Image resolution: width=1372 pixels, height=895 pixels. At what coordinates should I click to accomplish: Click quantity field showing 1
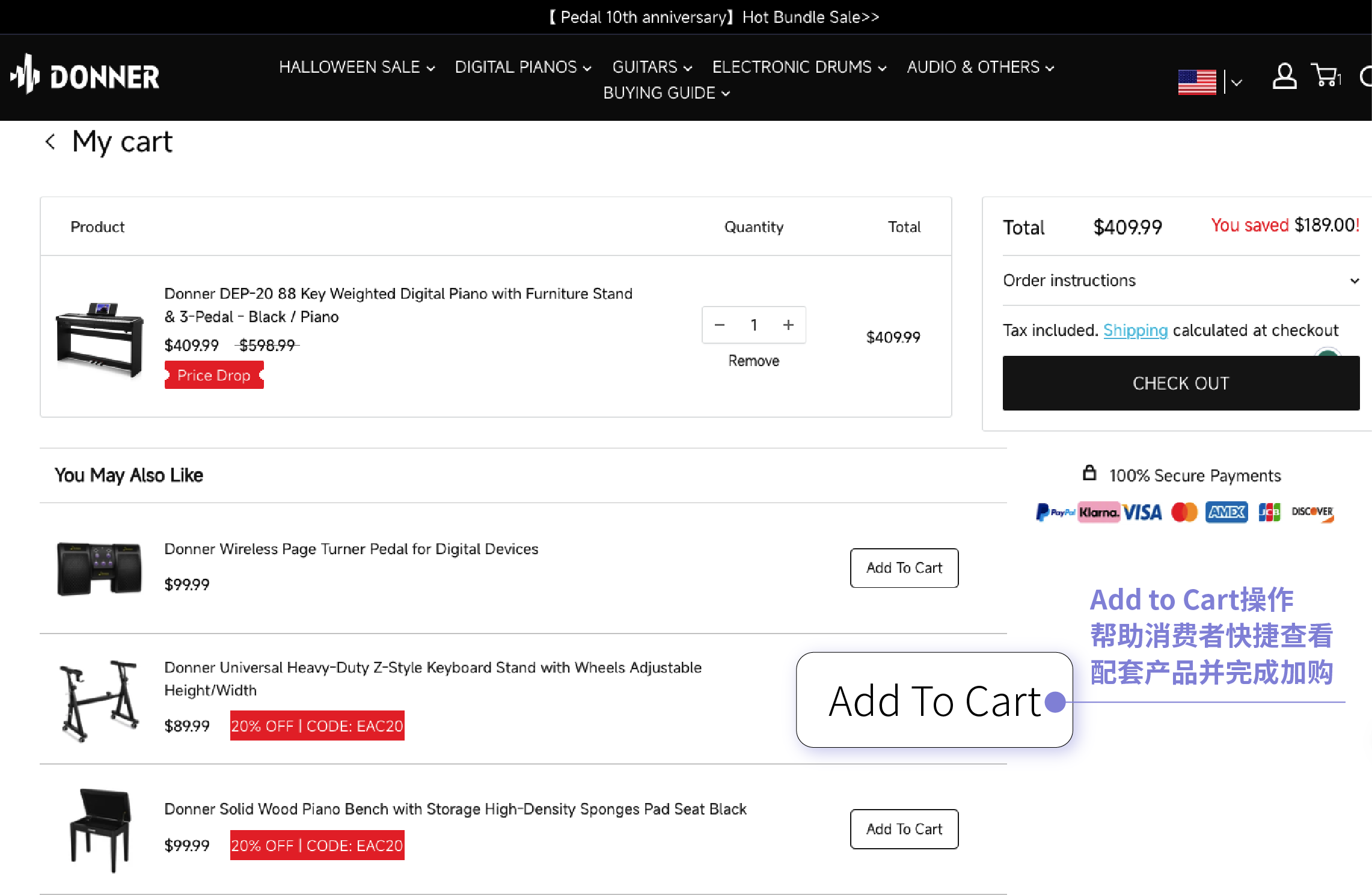(x=753, y=325)
